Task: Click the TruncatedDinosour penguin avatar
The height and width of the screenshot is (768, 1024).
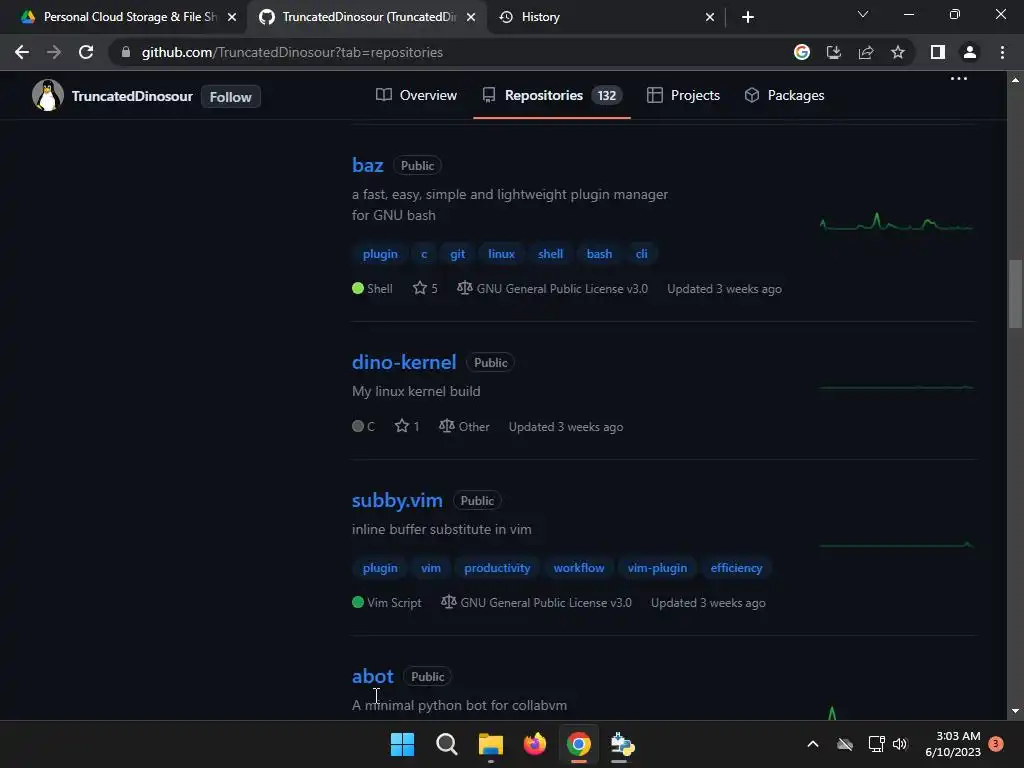Action: [x=48, y=95]
